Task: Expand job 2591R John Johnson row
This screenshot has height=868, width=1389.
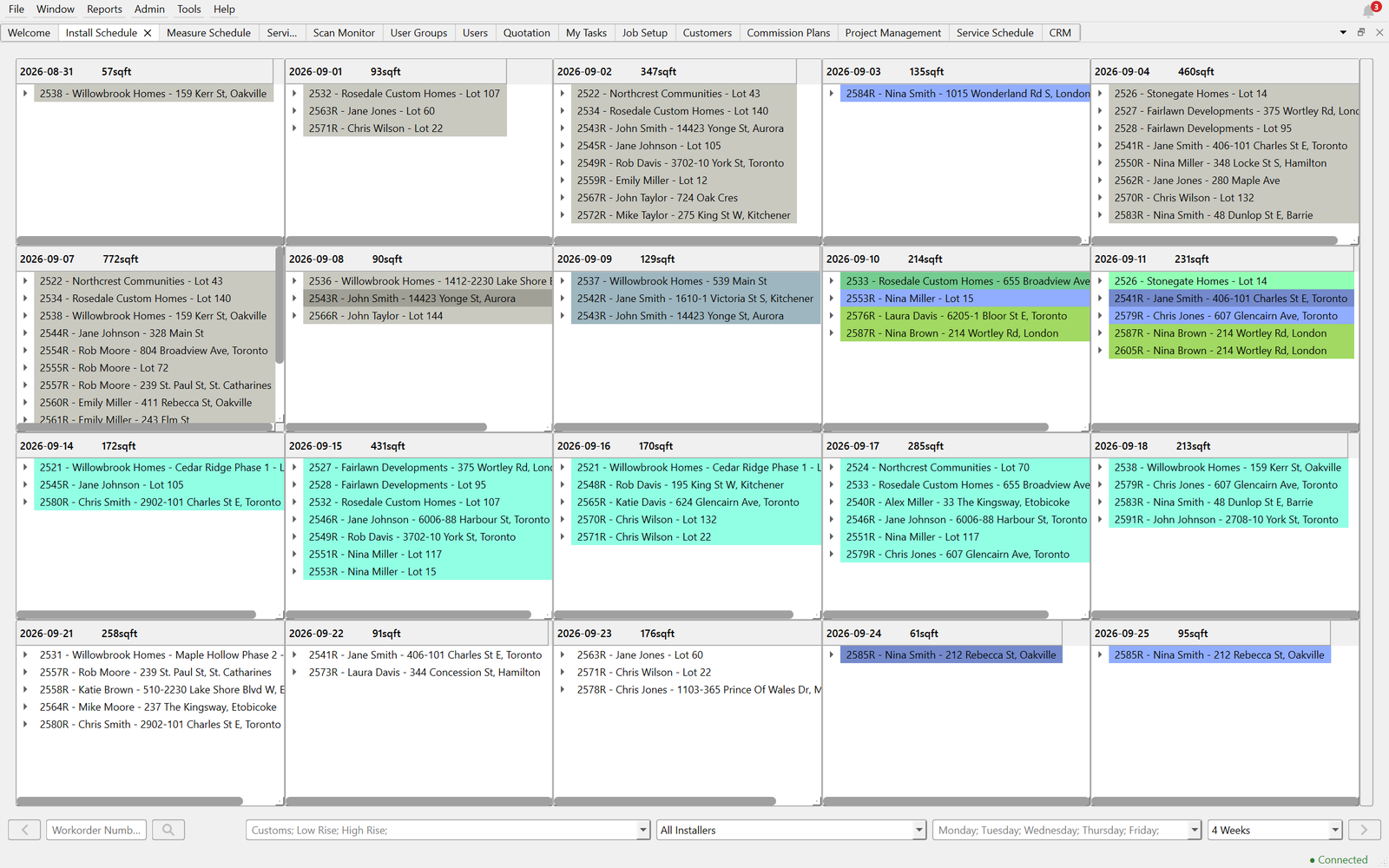Action: pyautogui.click(x=1100, y=520)
